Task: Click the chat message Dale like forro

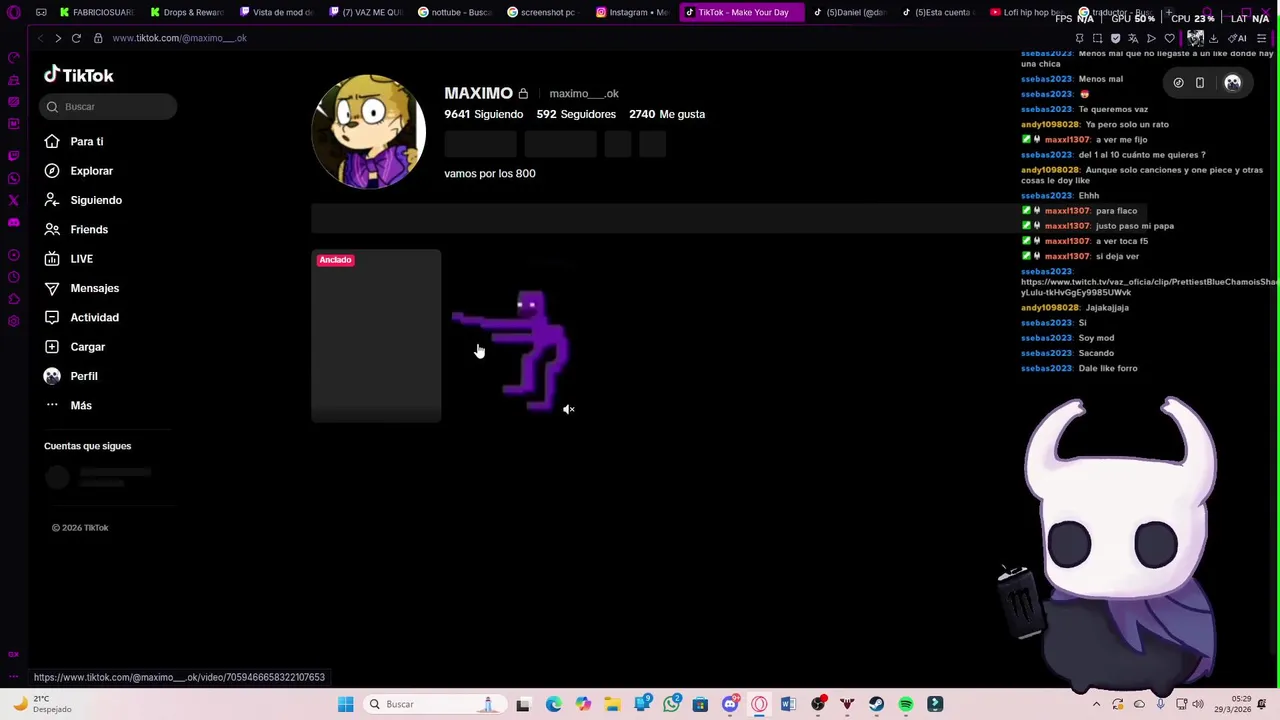Action: point(1108,369)
